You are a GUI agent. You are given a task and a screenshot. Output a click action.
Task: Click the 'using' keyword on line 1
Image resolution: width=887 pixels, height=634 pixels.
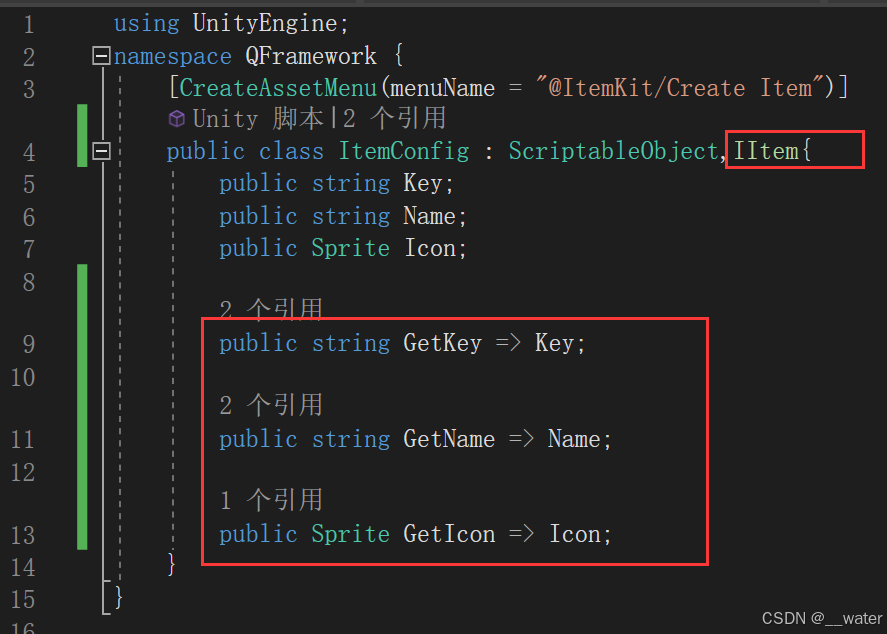coord(147,24)
